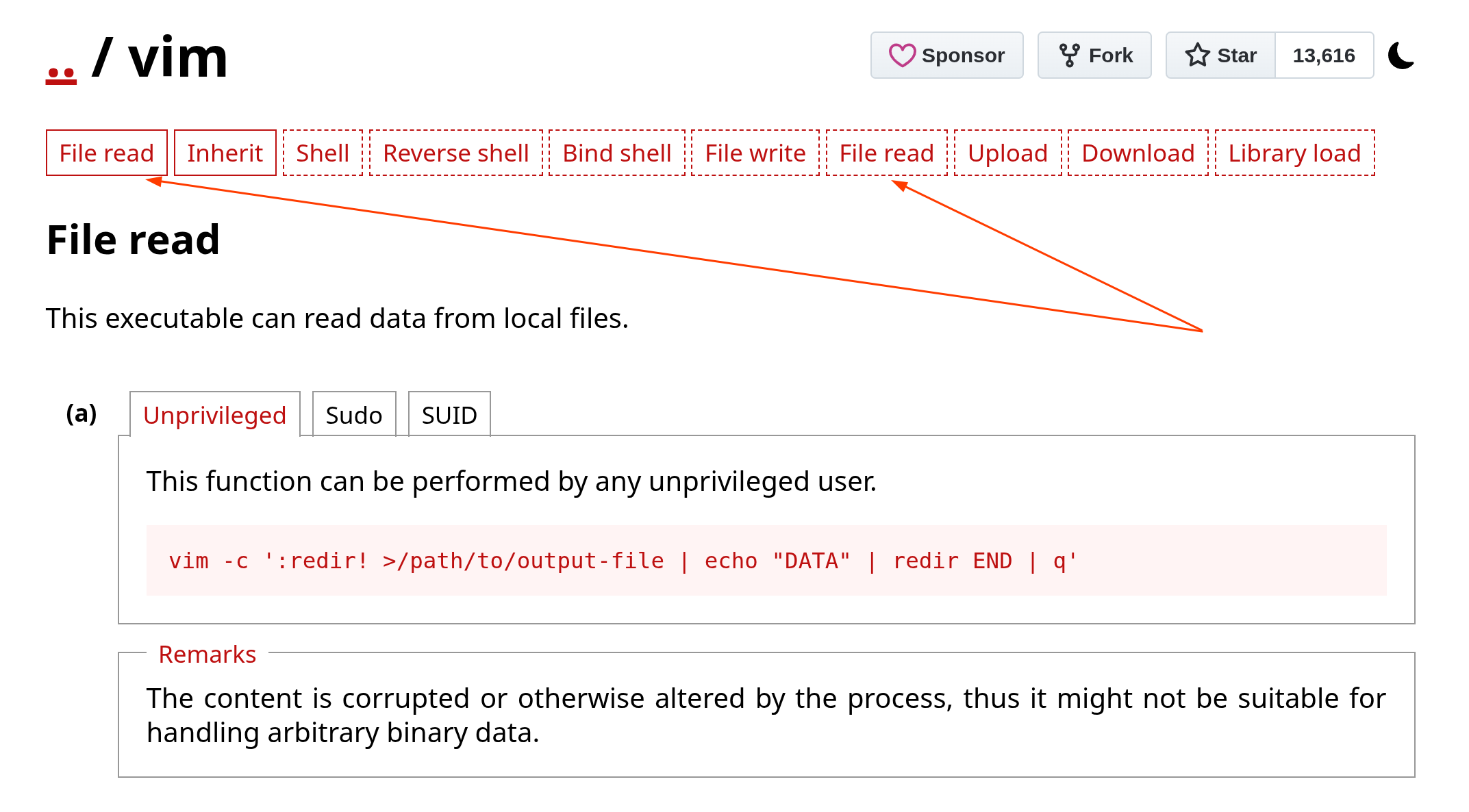
Task: Jump to the Bind shell tag
Action: (x=617, y=153)
